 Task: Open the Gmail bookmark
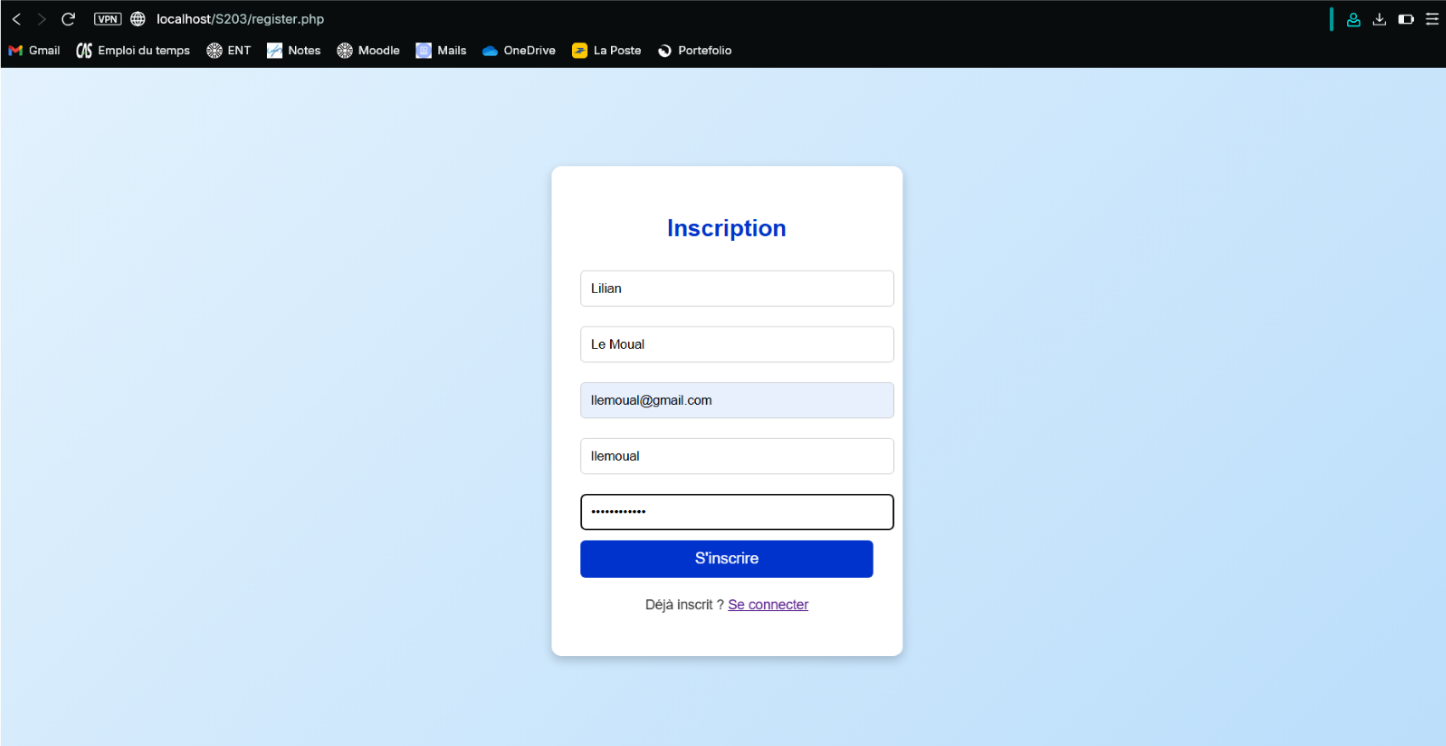pos(34,50)
